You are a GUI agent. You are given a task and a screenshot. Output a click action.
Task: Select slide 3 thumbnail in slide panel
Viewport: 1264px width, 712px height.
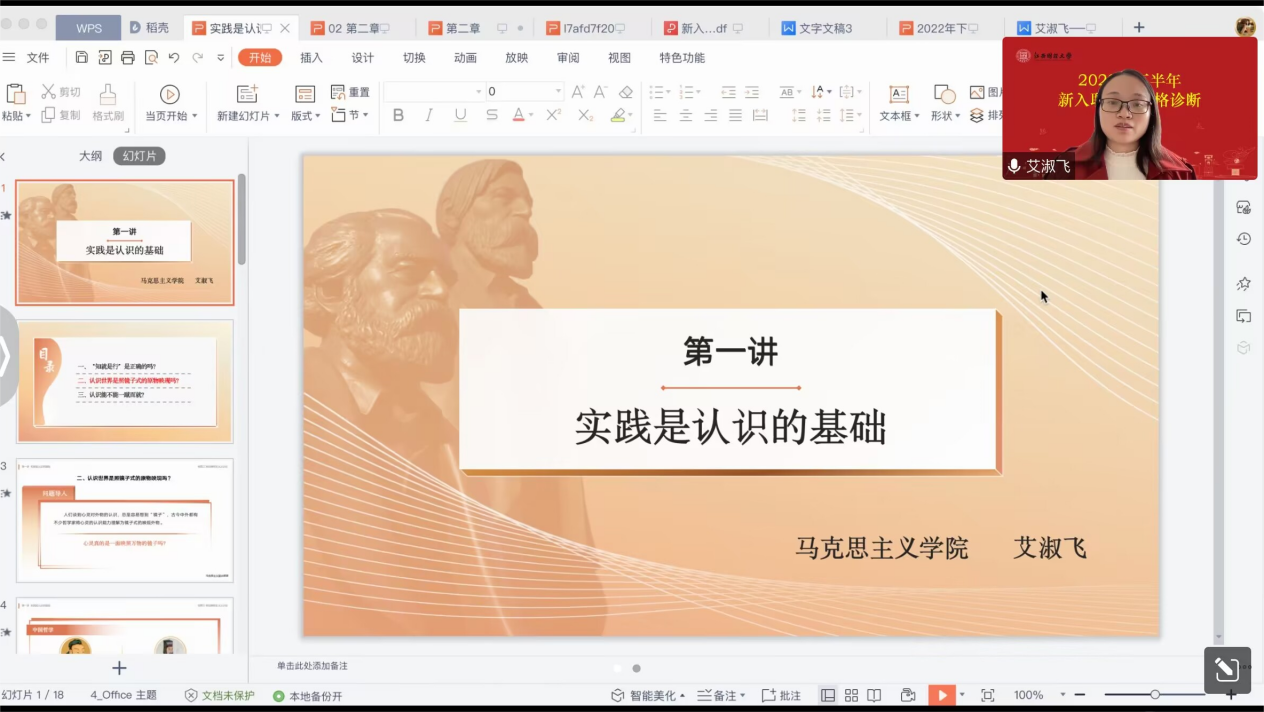125,520
